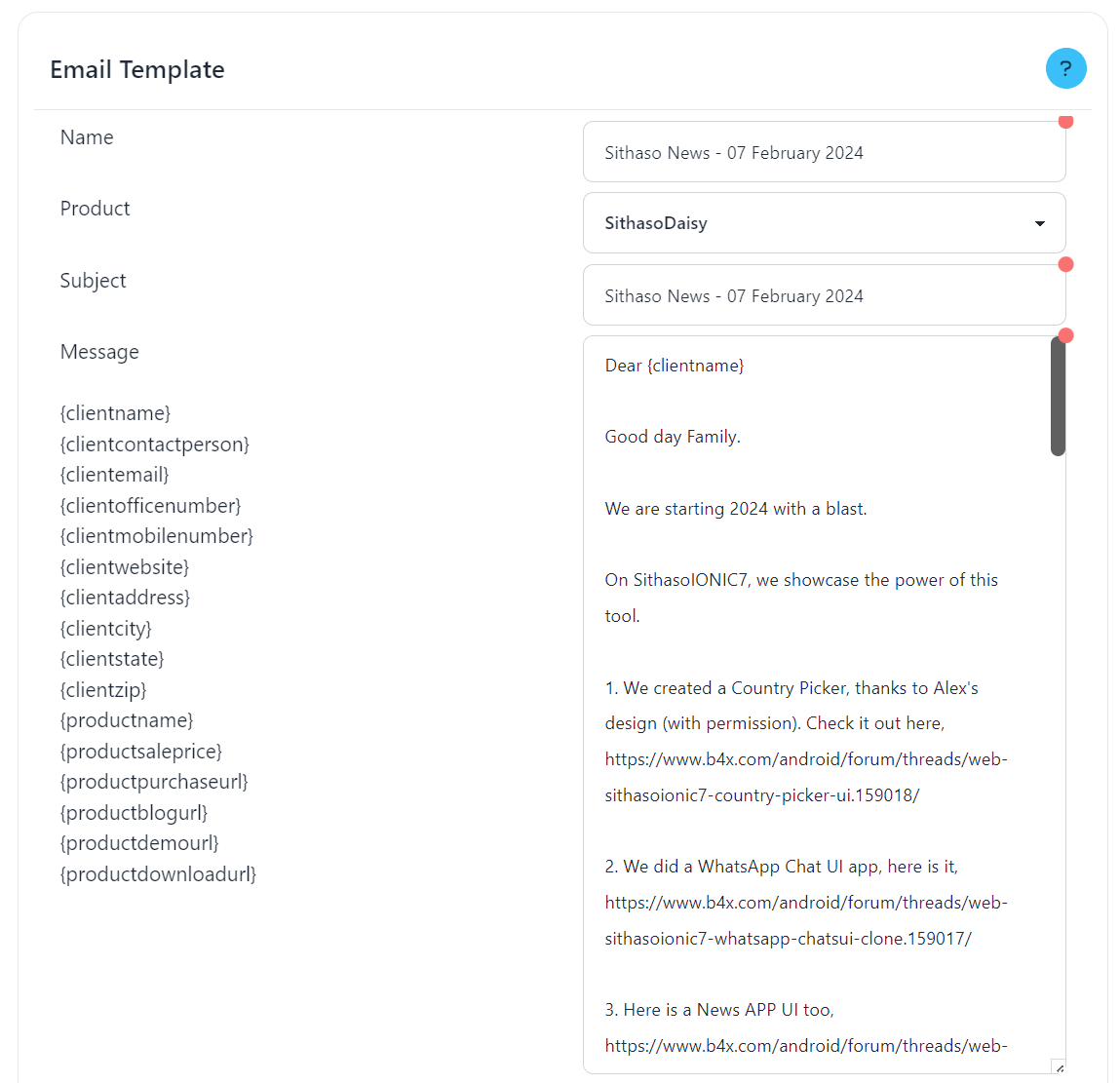The image size is (1120, 1083).
Task: Click the {productdownloadurl} placeholder tag
Action: tap(158, 874)
